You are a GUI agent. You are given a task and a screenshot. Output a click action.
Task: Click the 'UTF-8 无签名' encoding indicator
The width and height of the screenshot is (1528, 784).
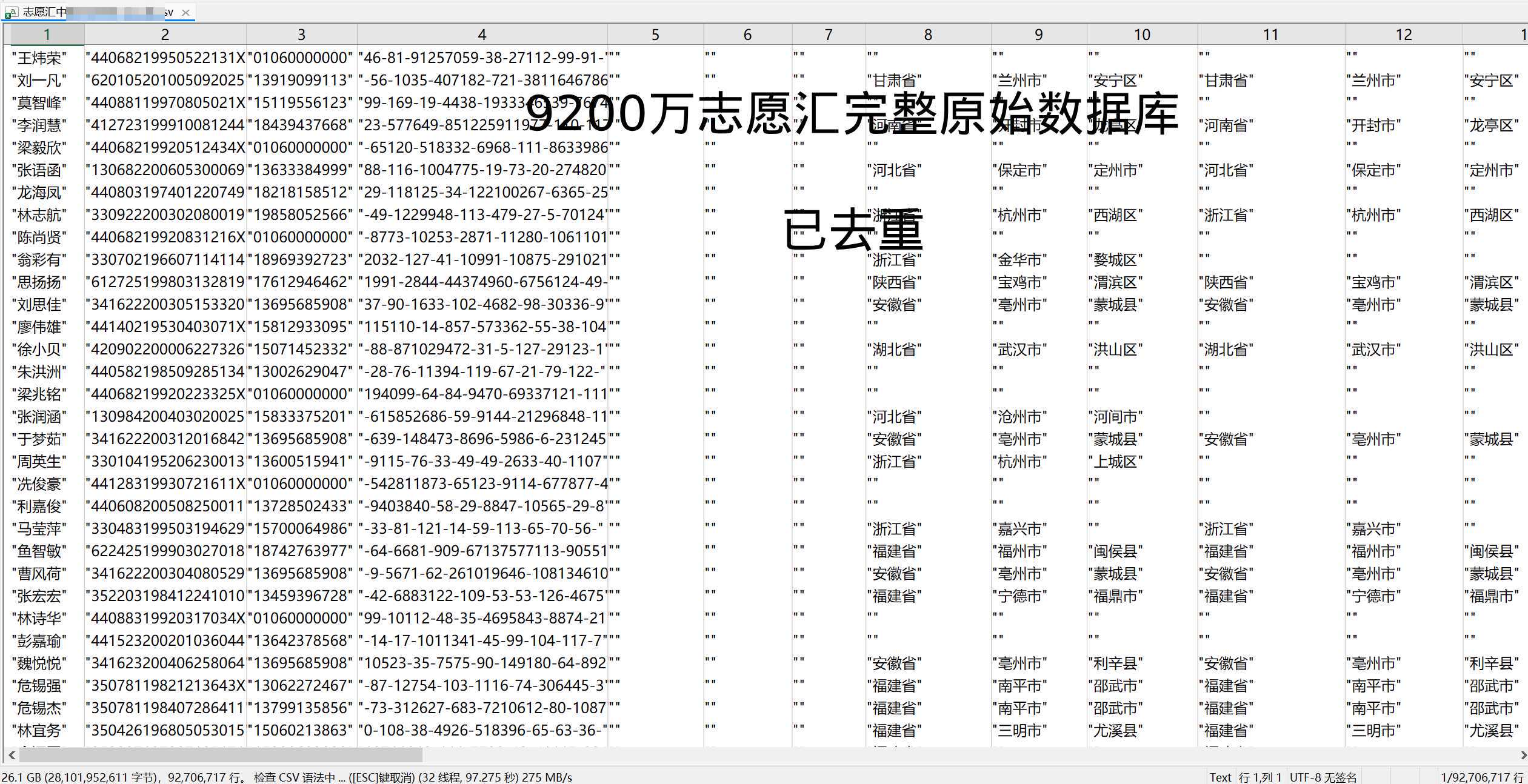1323,777
